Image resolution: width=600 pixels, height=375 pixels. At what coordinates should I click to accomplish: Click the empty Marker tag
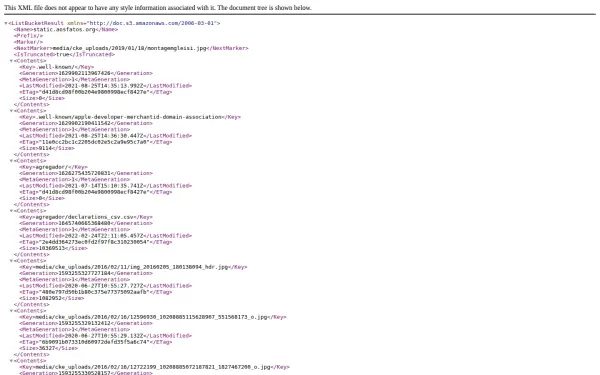click(28, 42)
